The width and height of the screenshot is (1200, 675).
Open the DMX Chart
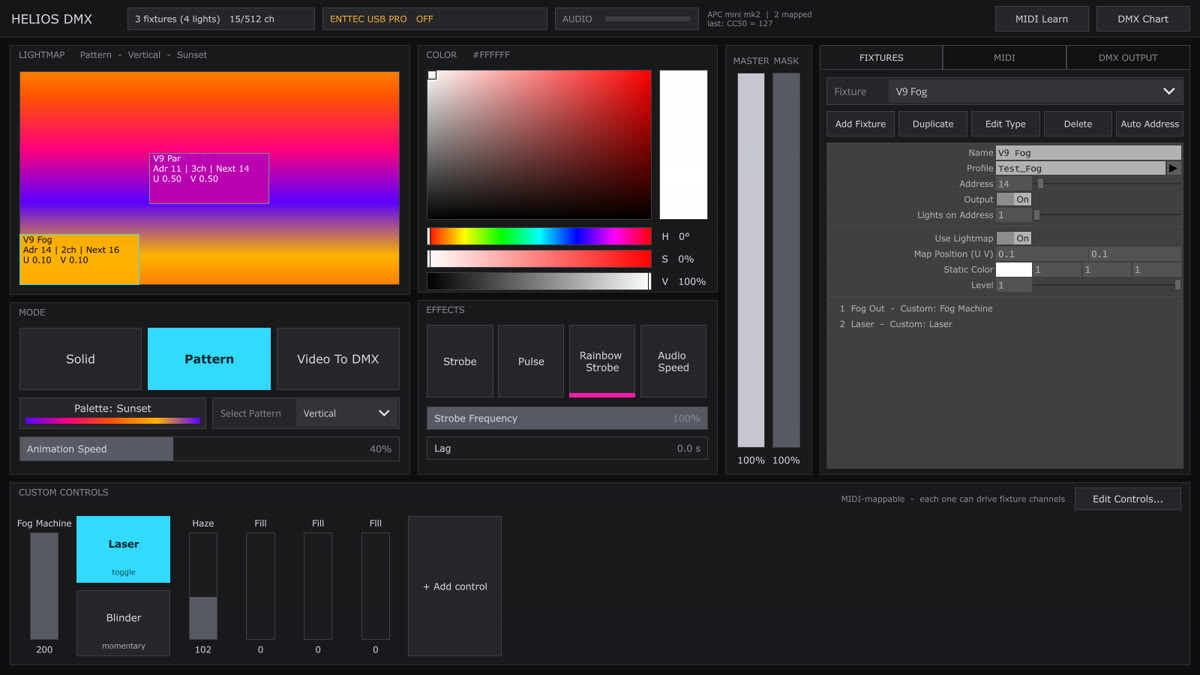(1143, 19)
